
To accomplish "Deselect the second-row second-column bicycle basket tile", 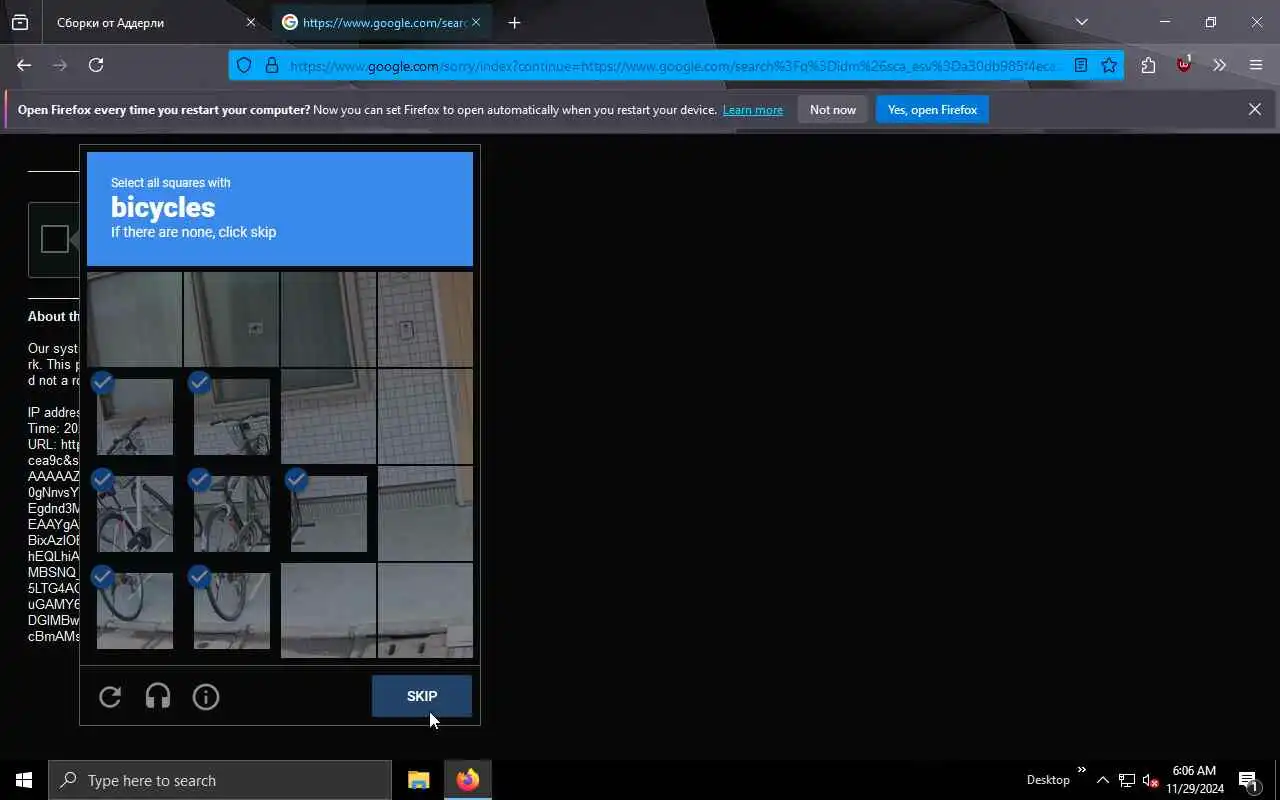I will (232, 416).
